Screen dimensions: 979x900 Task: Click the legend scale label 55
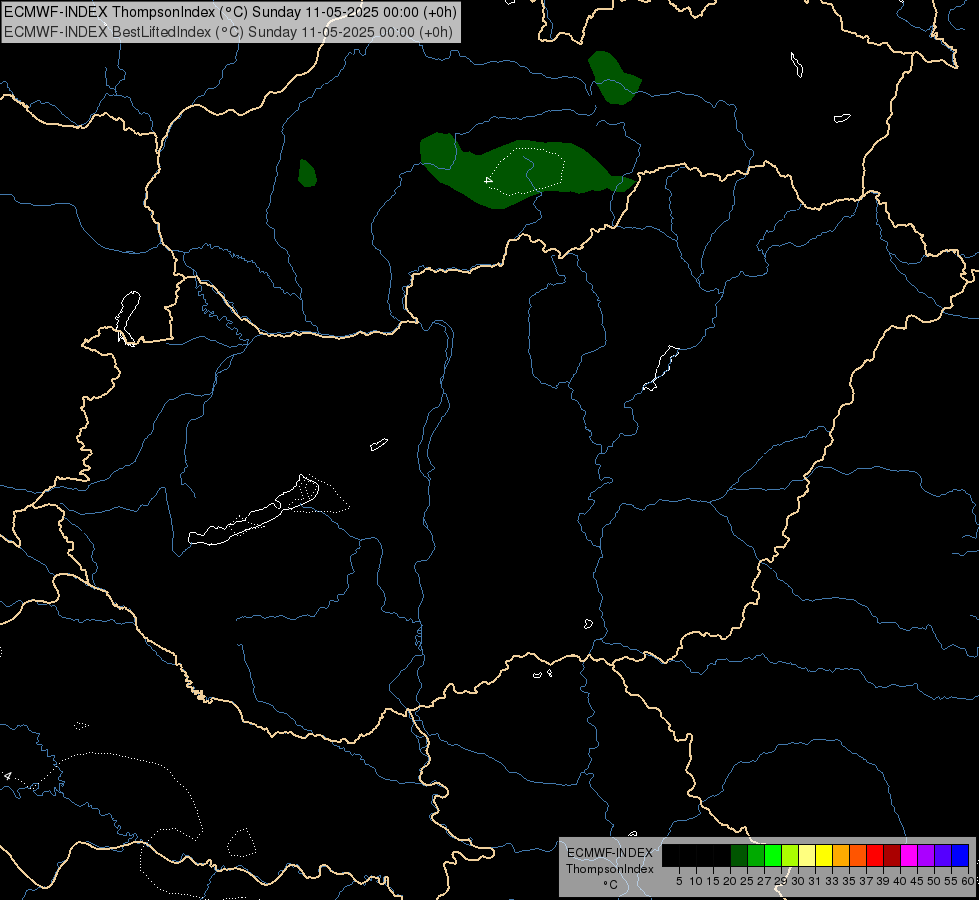[x=951, y=881]
